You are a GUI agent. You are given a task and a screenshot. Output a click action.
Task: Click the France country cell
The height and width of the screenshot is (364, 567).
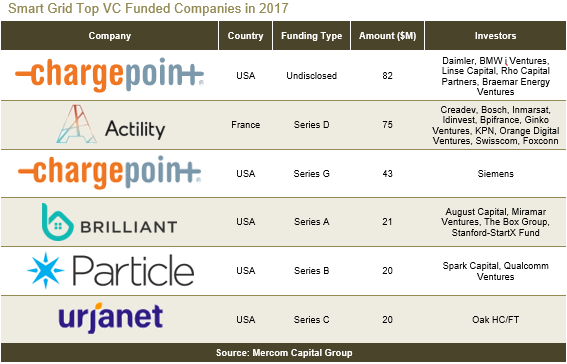246,125
